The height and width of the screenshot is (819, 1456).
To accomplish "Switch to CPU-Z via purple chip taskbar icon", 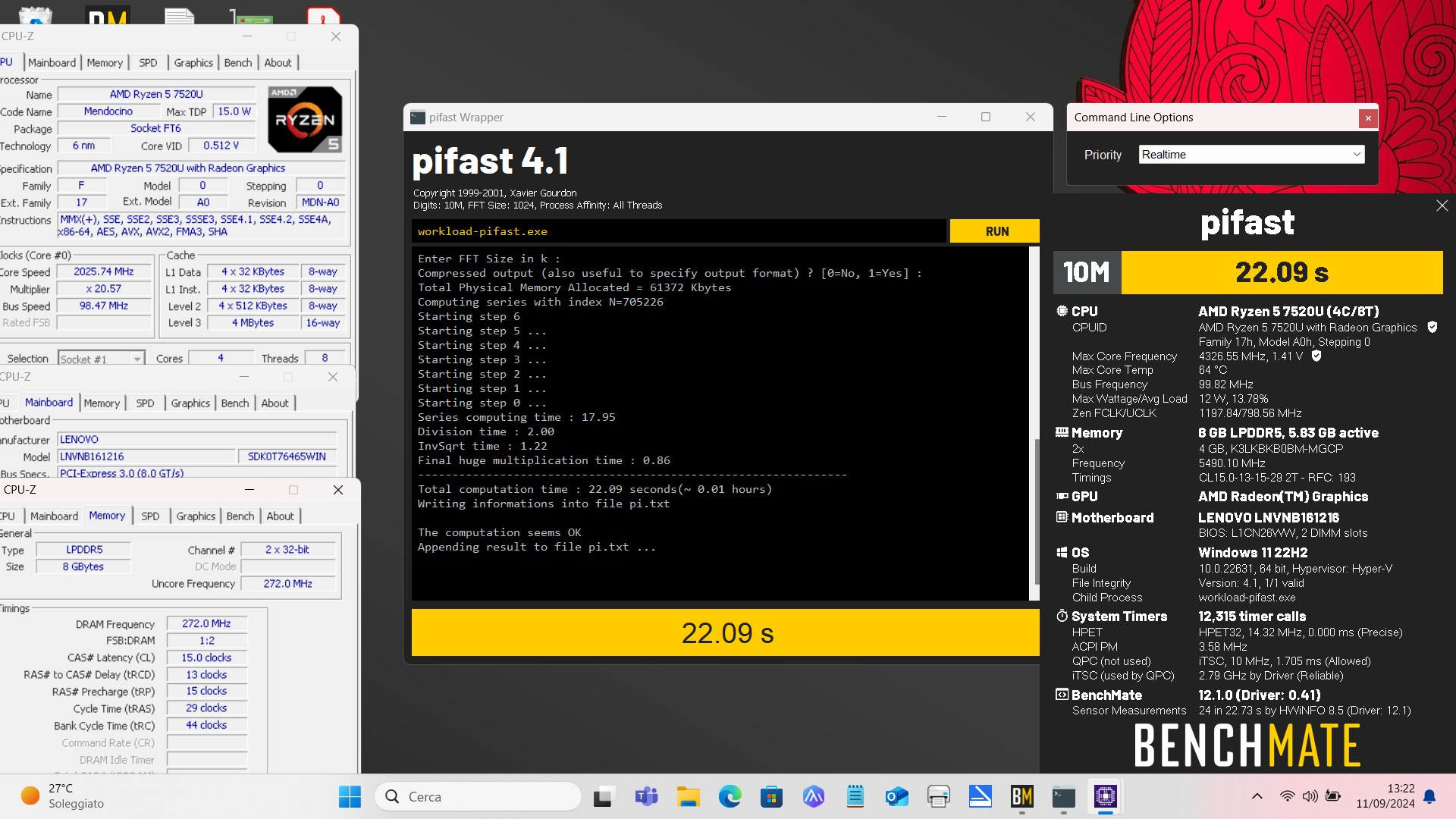I will coord(1105,796).
